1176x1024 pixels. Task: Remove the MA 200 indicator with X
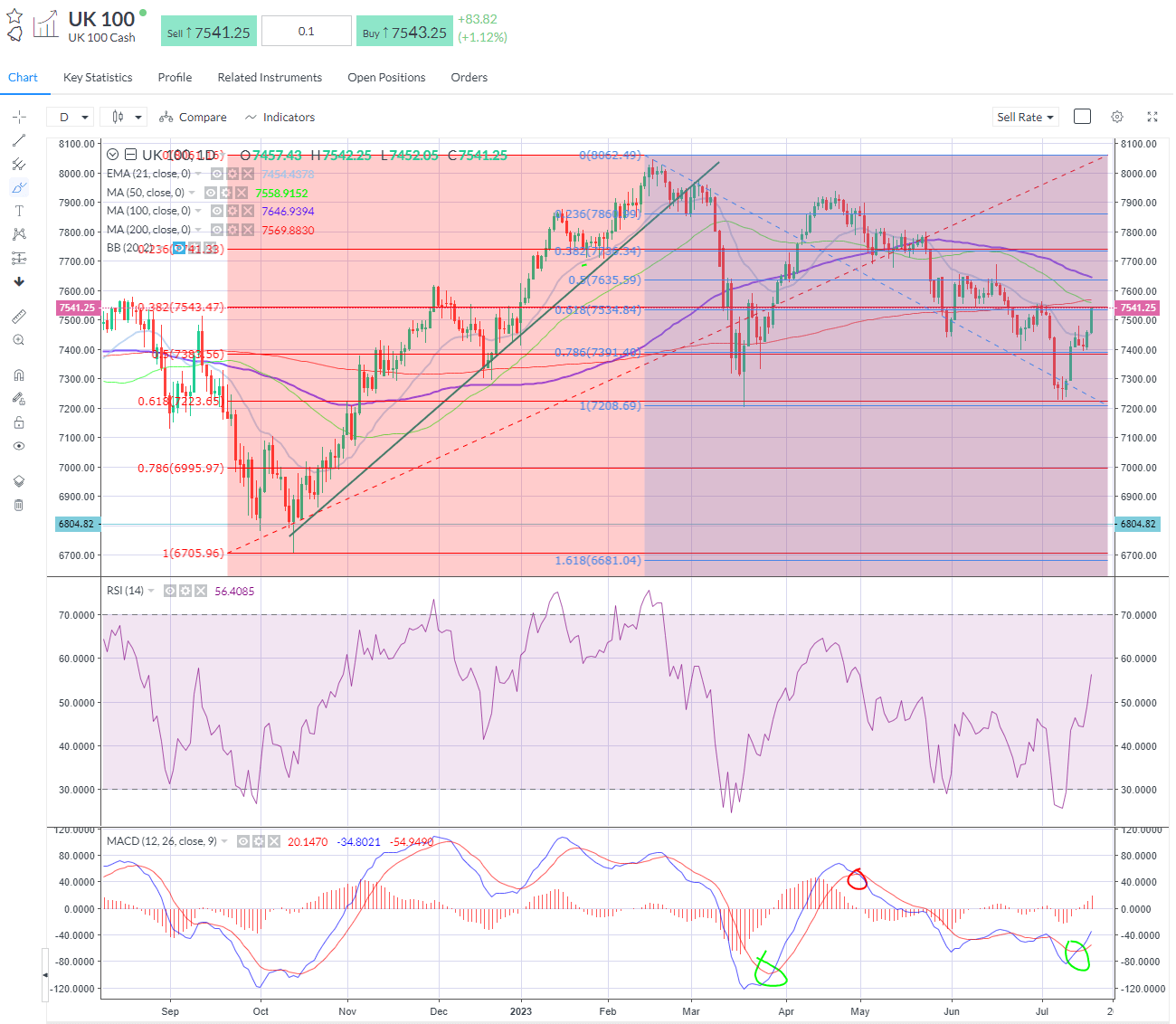coord(248,230)
